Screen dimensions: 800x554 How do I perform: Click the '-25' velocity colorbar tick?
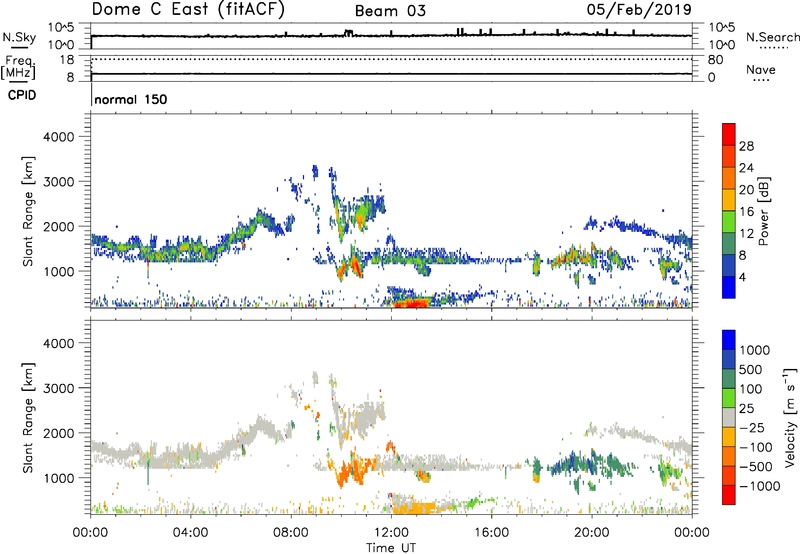752,427
